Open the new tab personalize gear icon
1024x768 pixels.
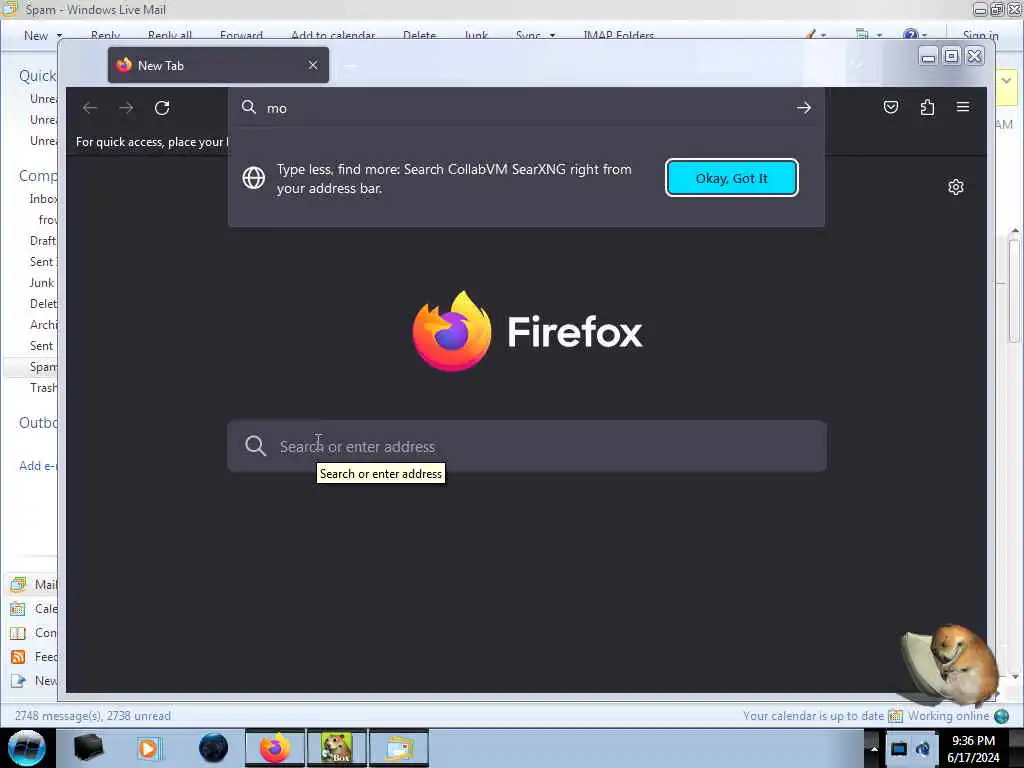click(955, 187)
